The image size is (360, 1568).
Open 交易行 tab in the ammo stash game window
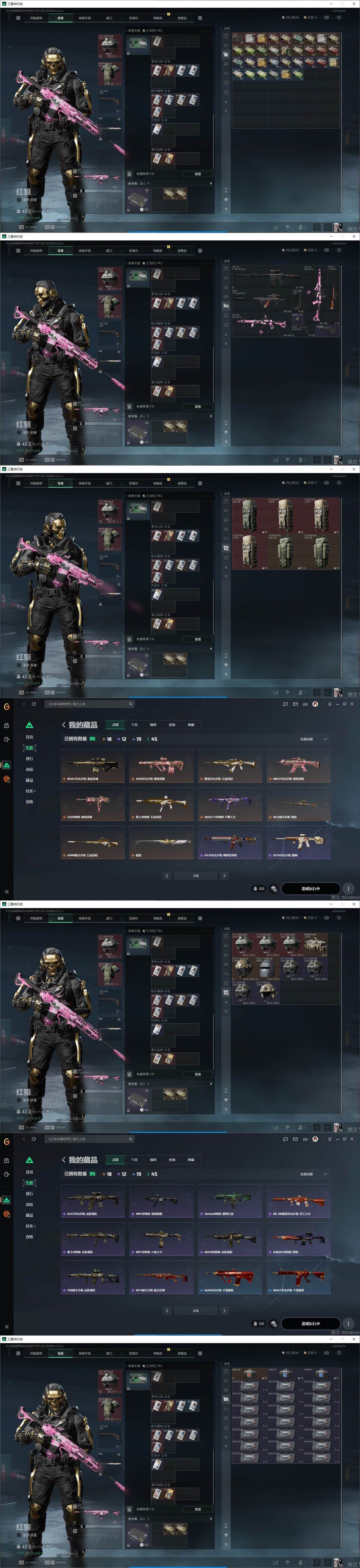(x=133, y=18)
